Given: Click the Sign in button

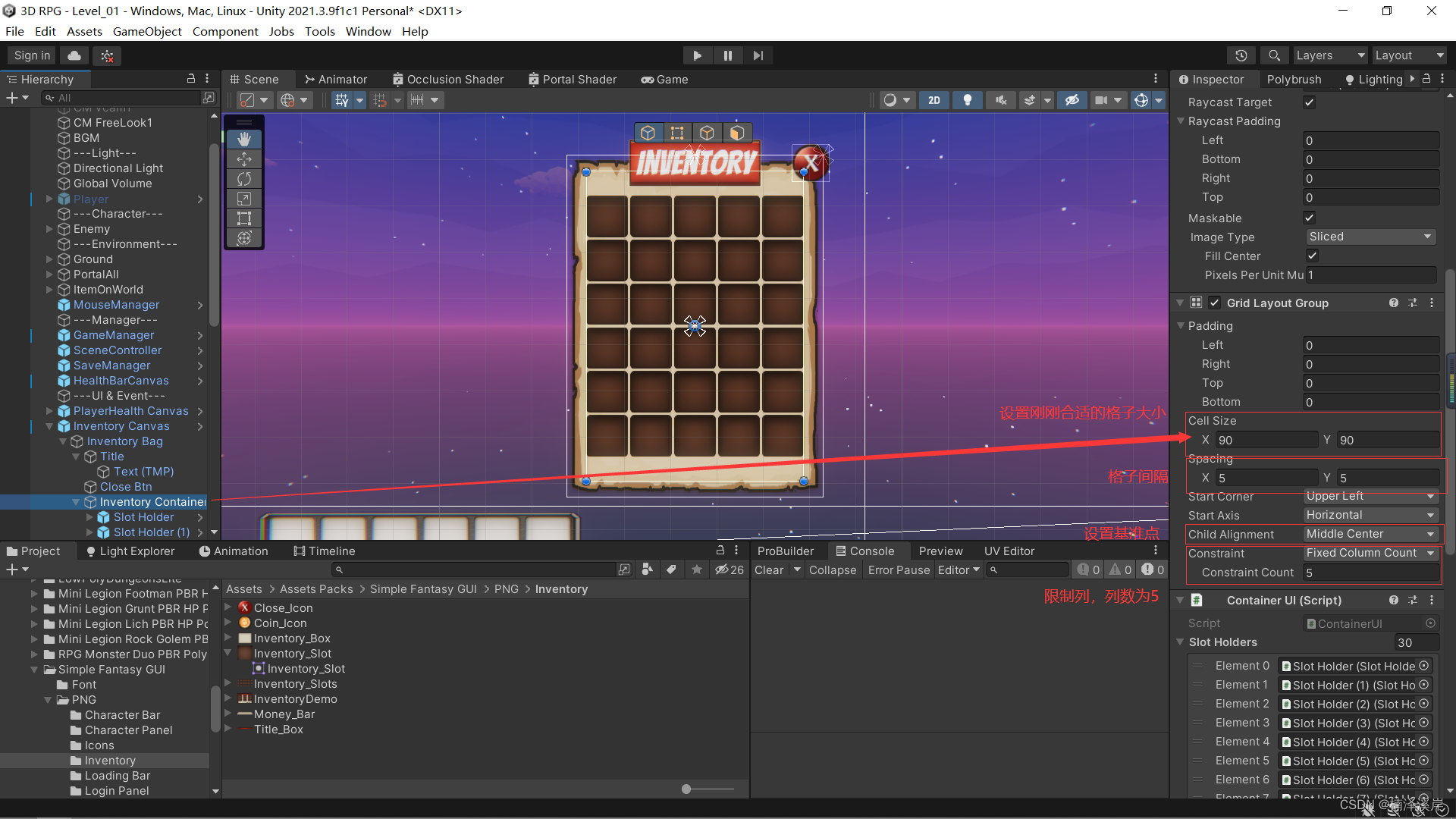Looking at the screenshot, I should click(32, 55).
